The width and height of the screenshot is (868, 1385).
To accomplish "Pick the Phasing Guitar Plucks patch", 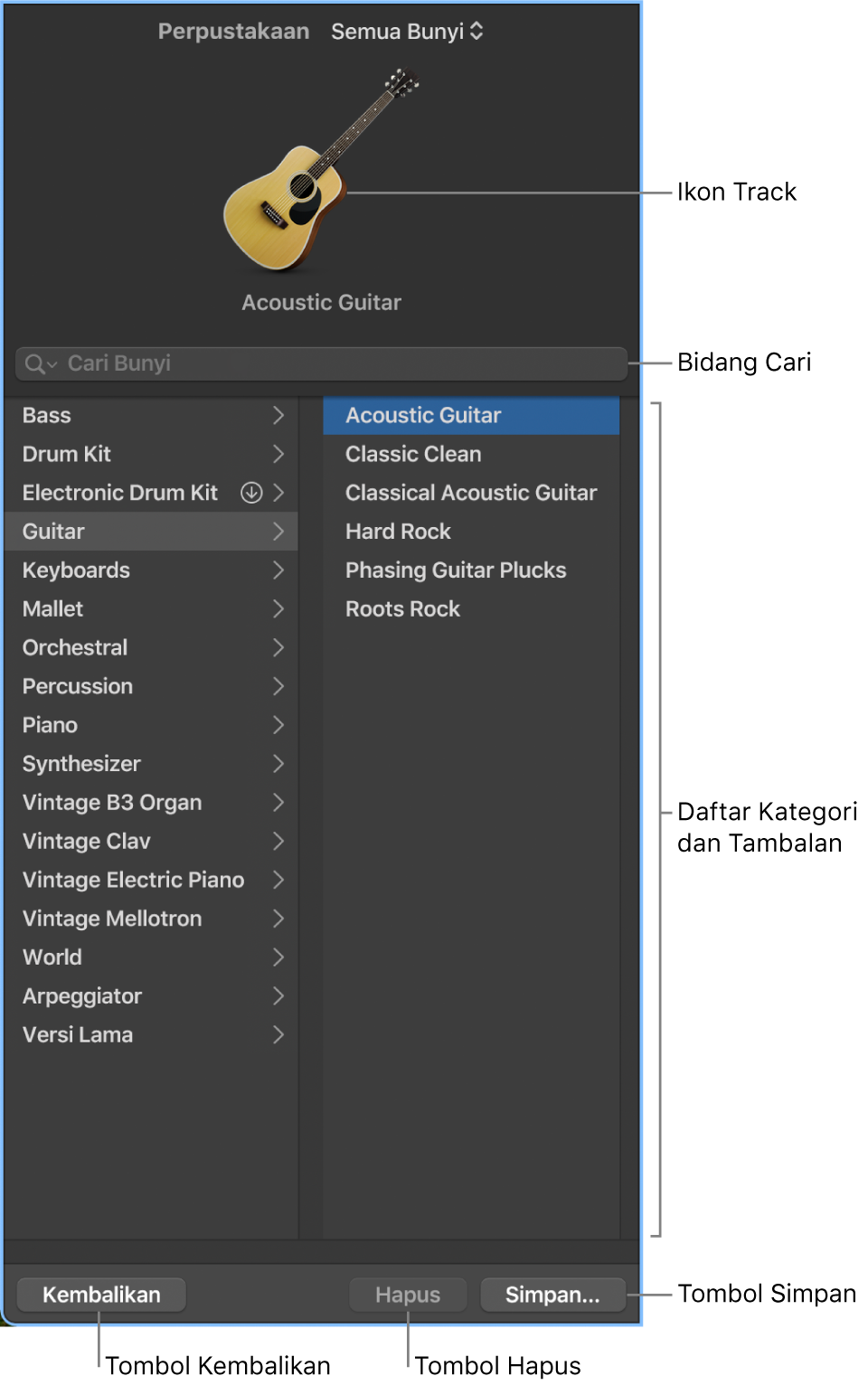I will pyautogui.click(x=456, y=570).
